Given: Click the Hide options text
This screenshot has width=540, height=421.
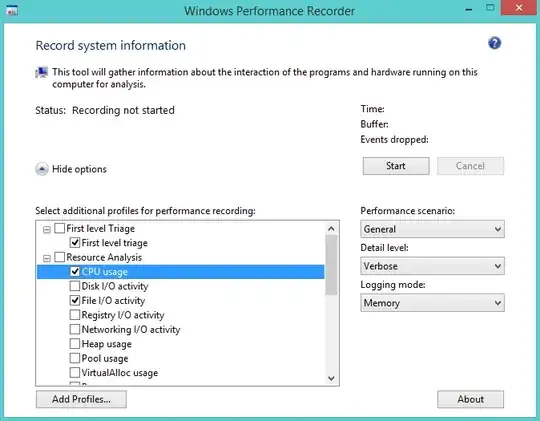Looking at the screenshot, I should pos(79,169).
